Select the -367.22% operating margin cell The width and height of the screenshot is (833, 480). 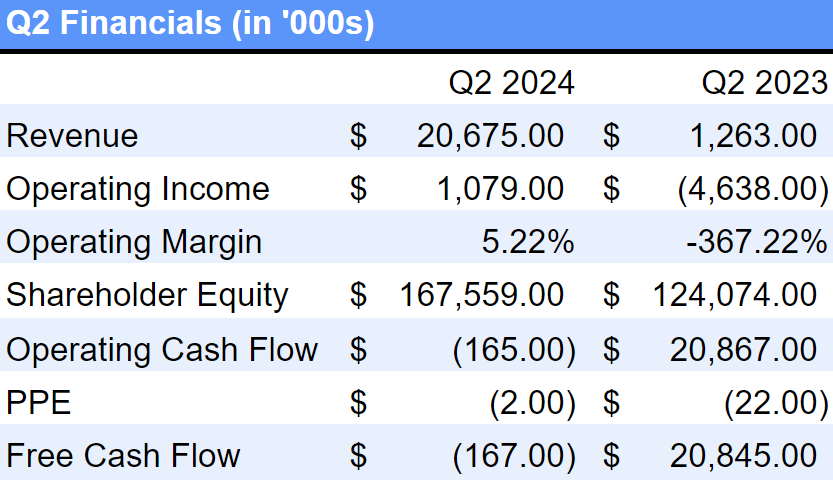757,242
